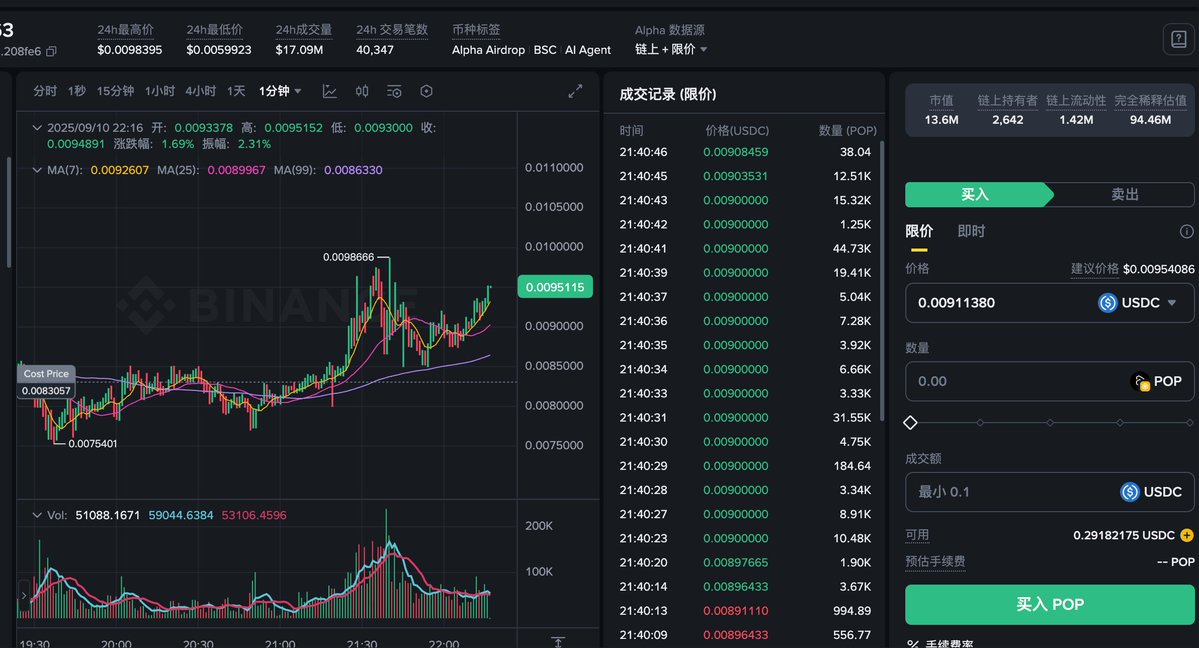
Task: Click the price input showing 0.00911380
Action: [x=1049, y=303]
